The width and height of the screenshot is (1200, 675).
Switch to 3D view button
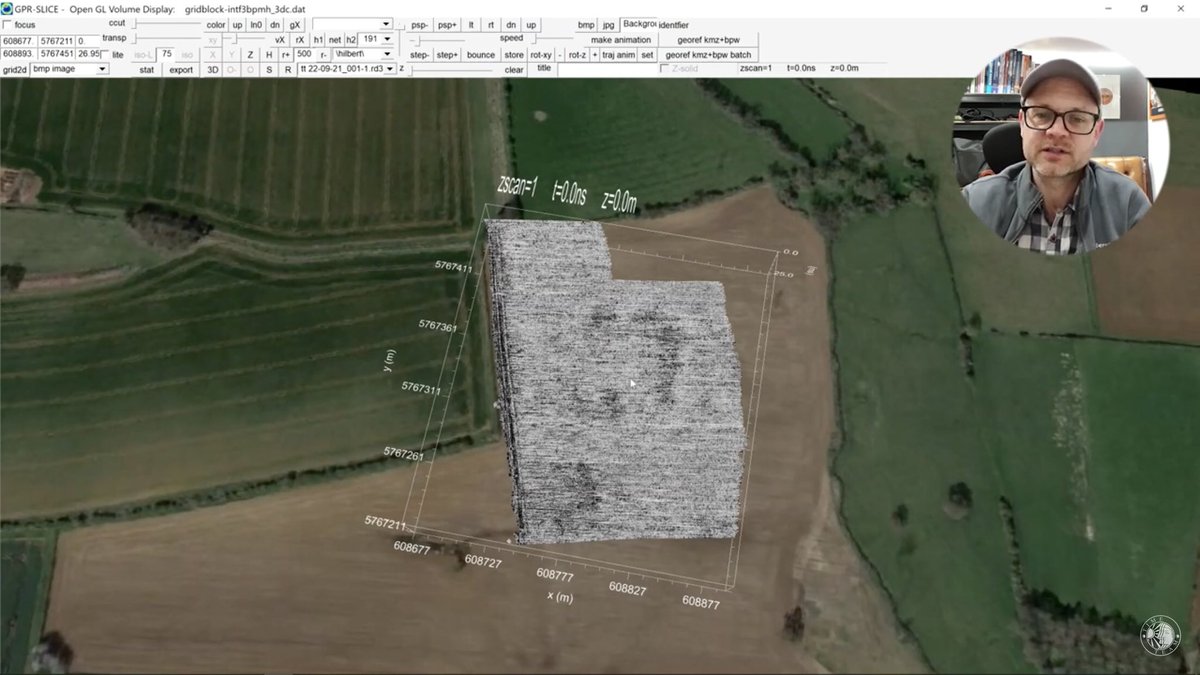tap(212, 69)
